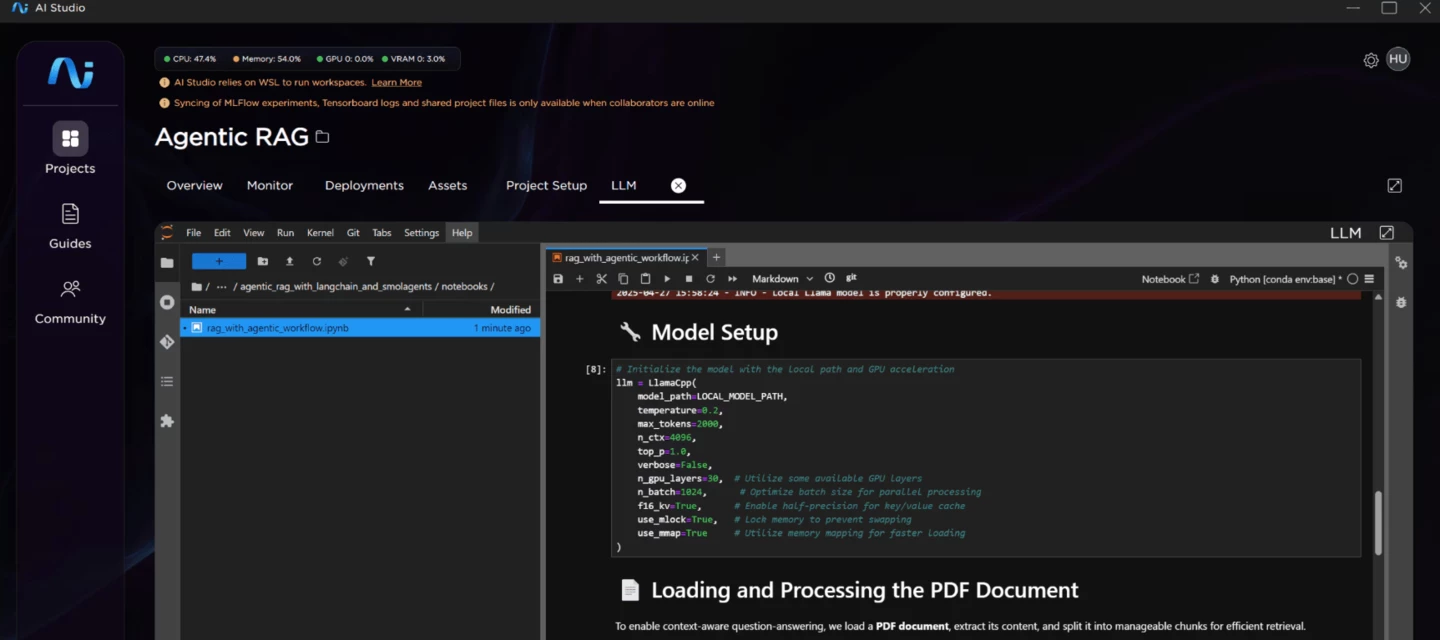
Task: Open the Projects section in the sidebar
Action: 70,148
